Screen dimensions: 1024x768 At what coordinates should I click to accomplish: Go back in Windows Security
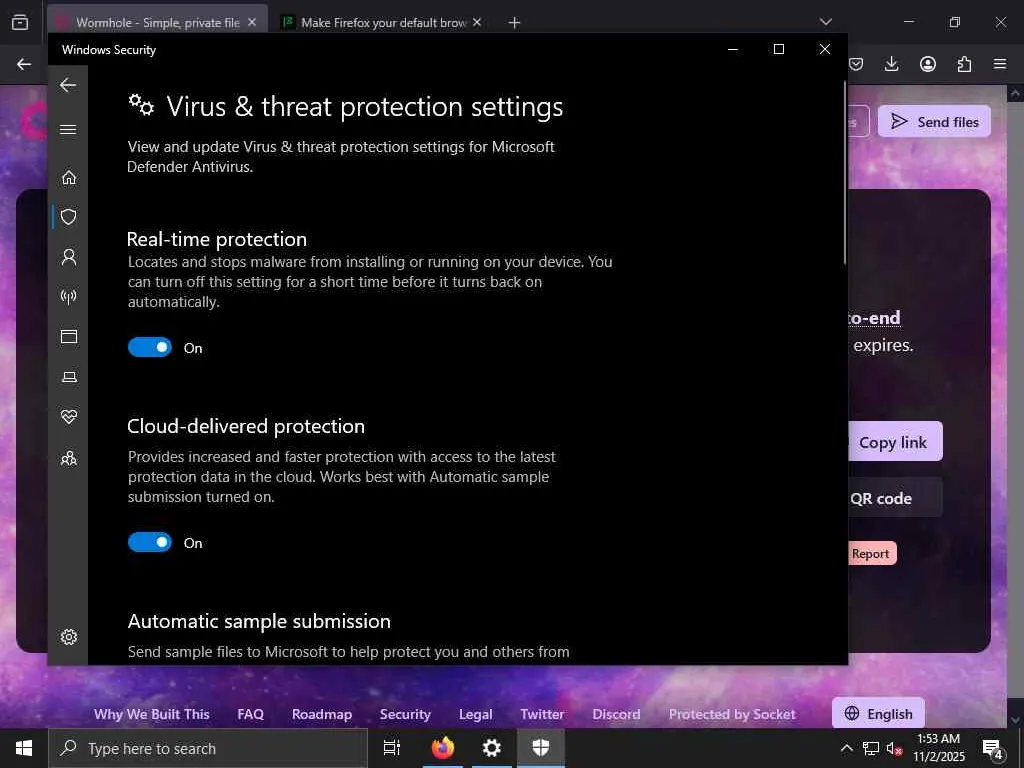68,85
